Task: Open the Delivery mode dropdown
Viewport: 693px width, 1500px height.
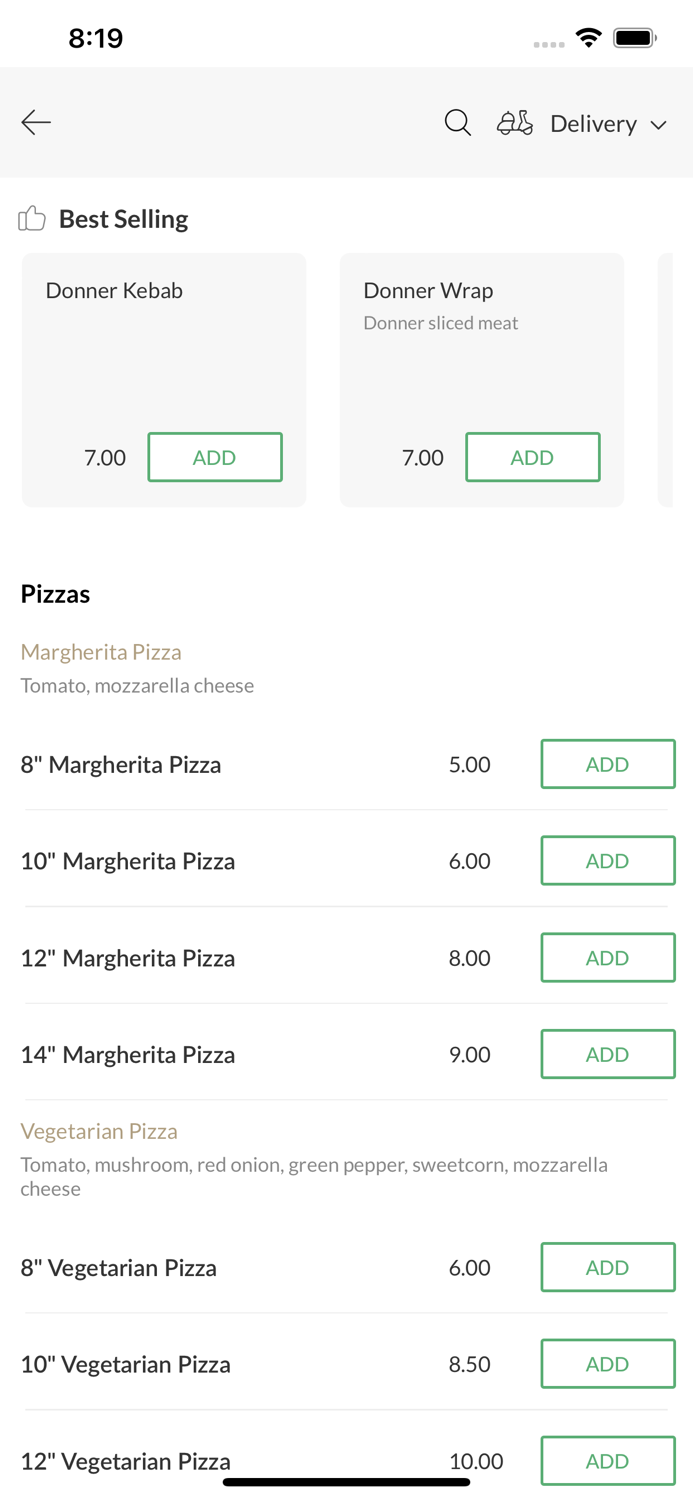Action: 593,123
